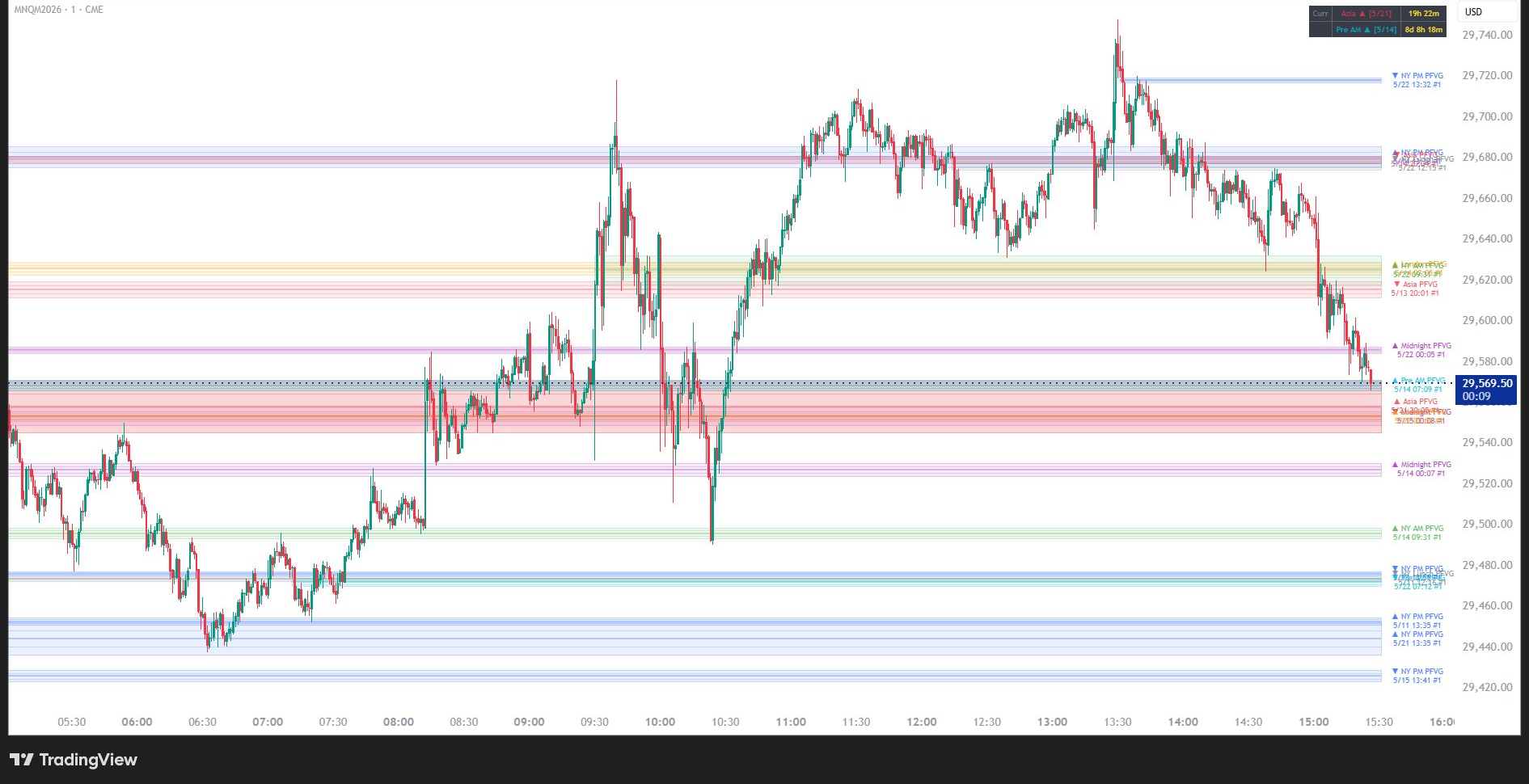1529x784 pixels.
Task: Click the 15:00 time axis label
Action: click(x=1314, y=722)
